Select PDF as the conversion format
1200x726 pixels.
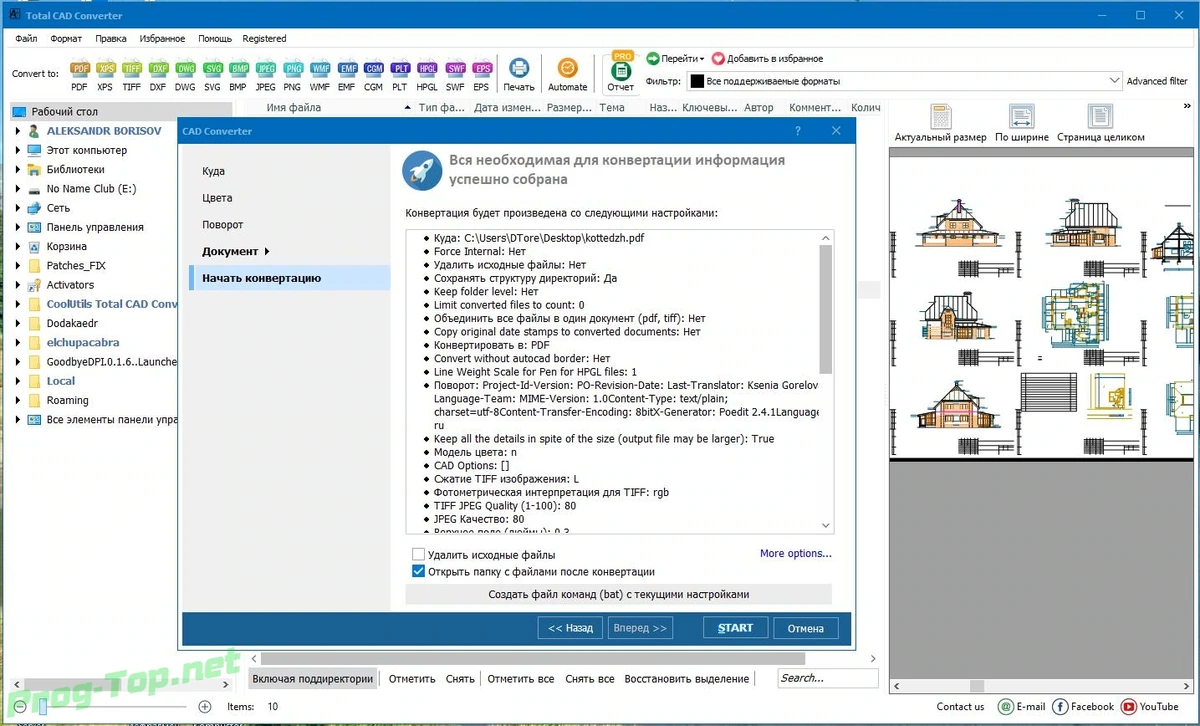[80, 75]
